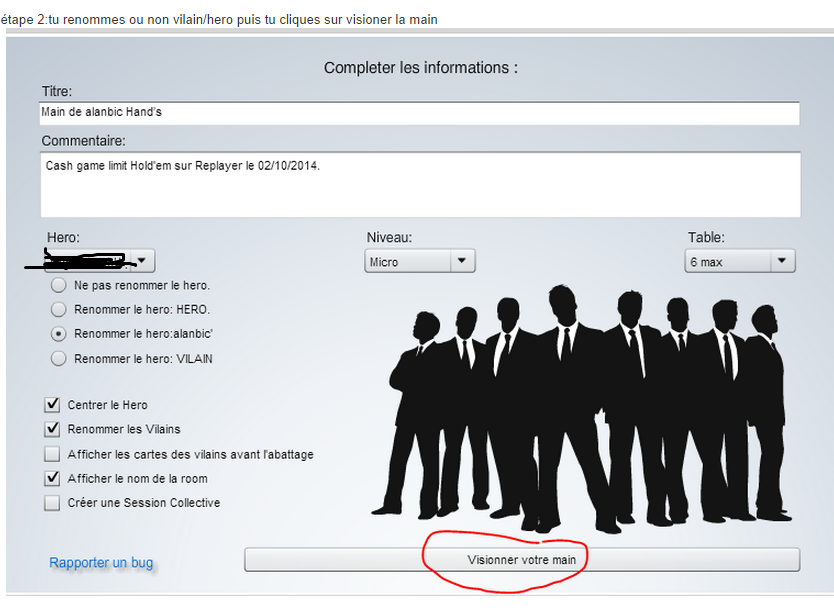
Task: Click 'Visionner votre main' button
Action: pyautogui.click(x=522, y=560)
